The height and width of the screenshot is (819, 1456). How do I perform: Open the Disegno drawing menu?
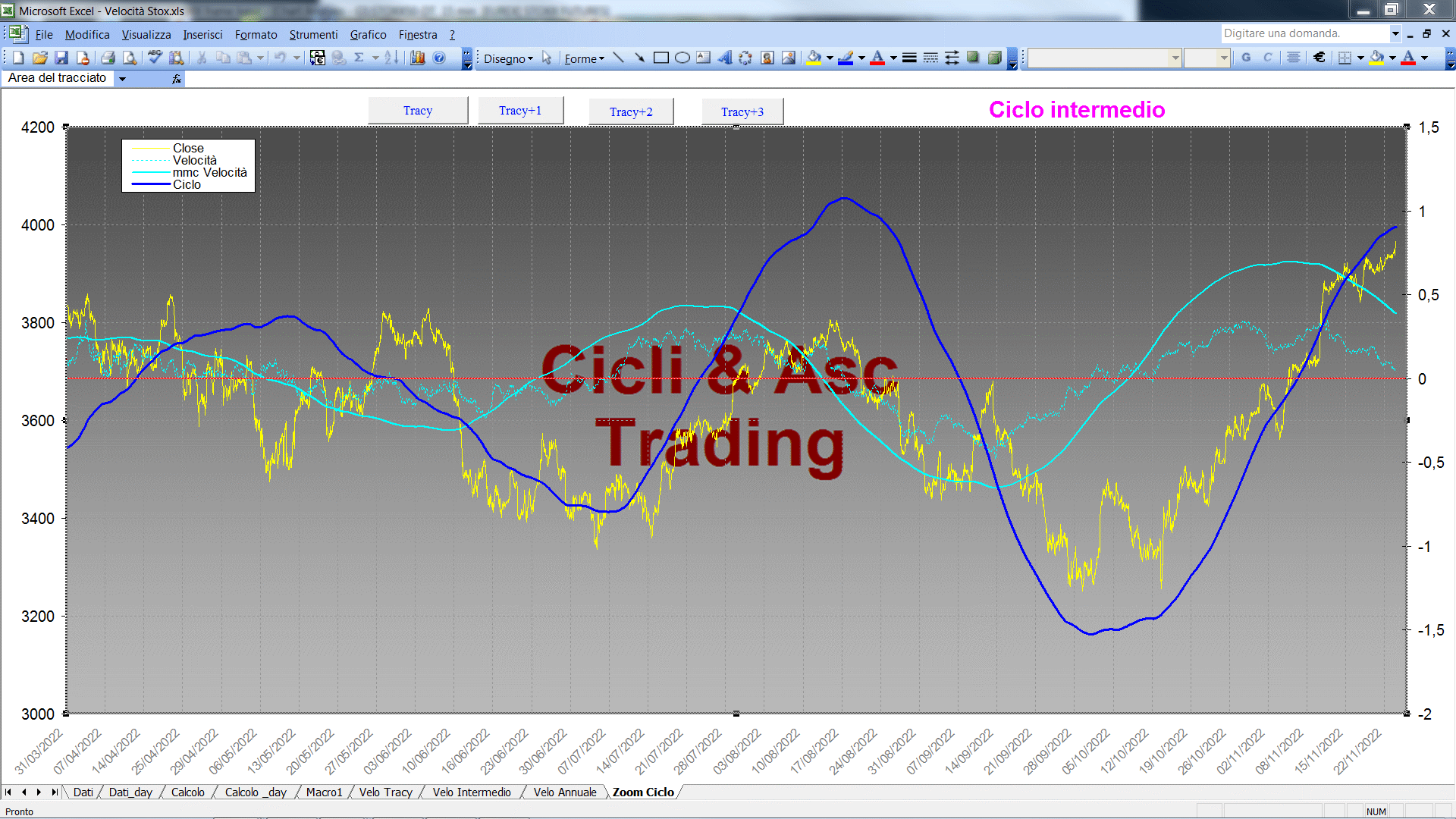[508, 58]
